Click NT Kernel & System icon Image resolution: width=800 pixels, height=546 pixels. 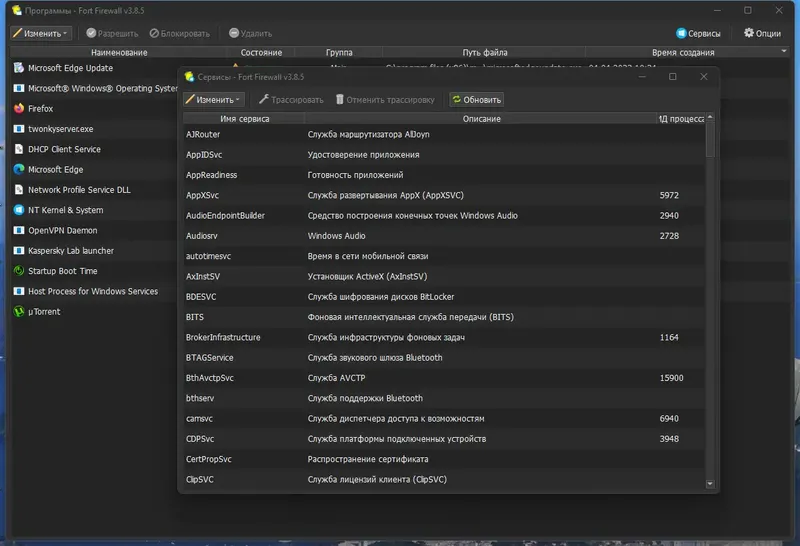click(x=19, y=210)
